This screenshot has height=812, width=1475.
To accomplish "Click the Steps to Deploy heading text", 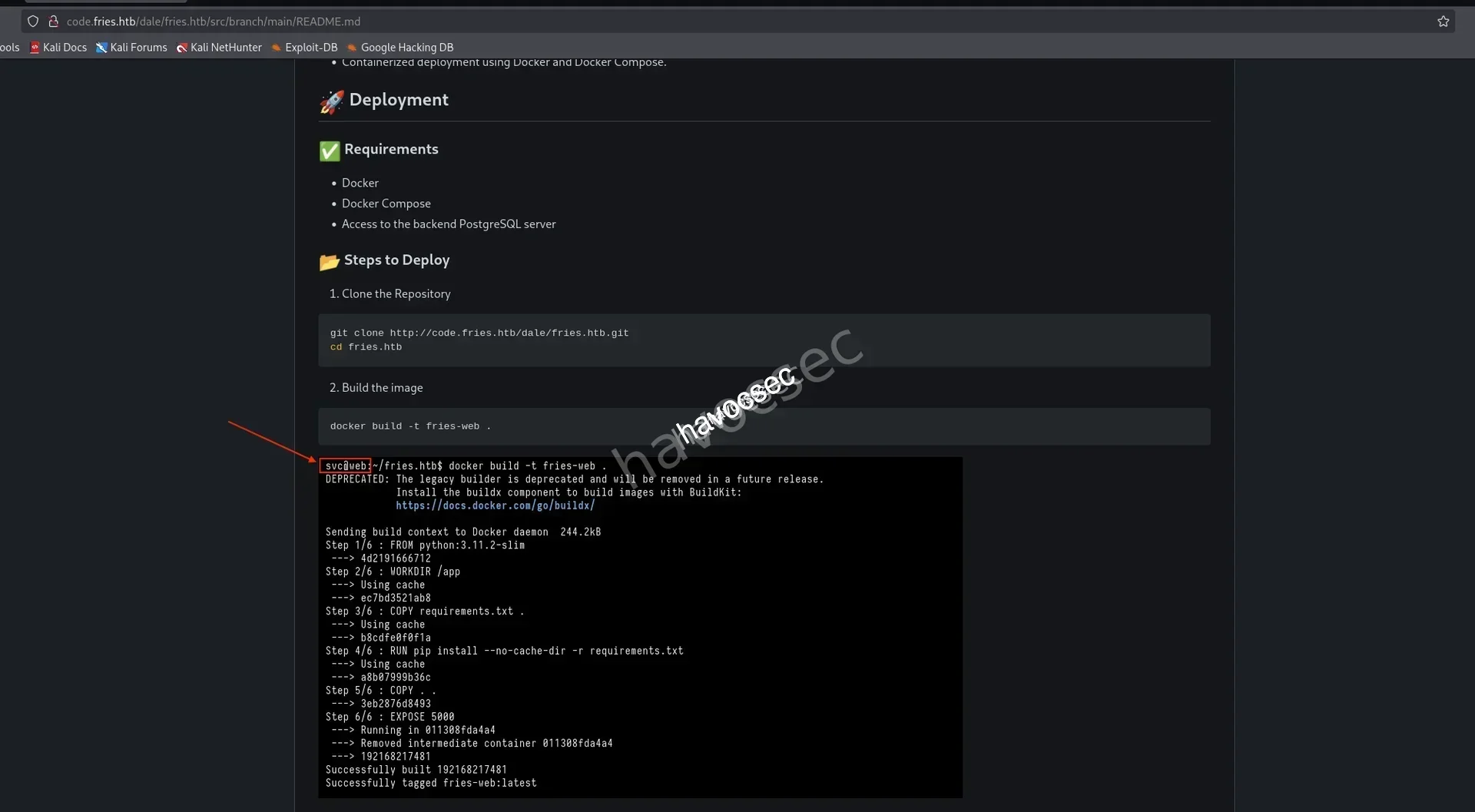I will (396, 260).
